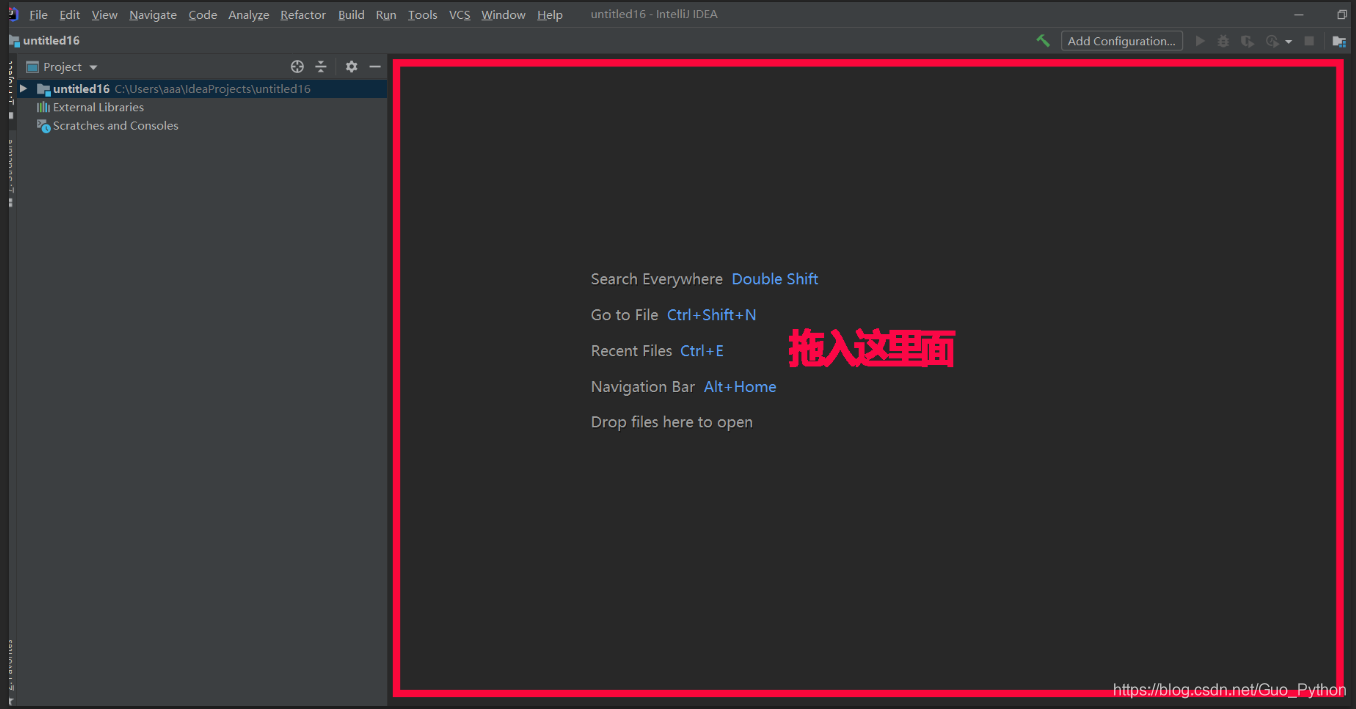Click untitled16 in the navigation bar breadcrumb
Image resolution: width=1356 pixels, height=709 pixels.
tap(51, 41)
